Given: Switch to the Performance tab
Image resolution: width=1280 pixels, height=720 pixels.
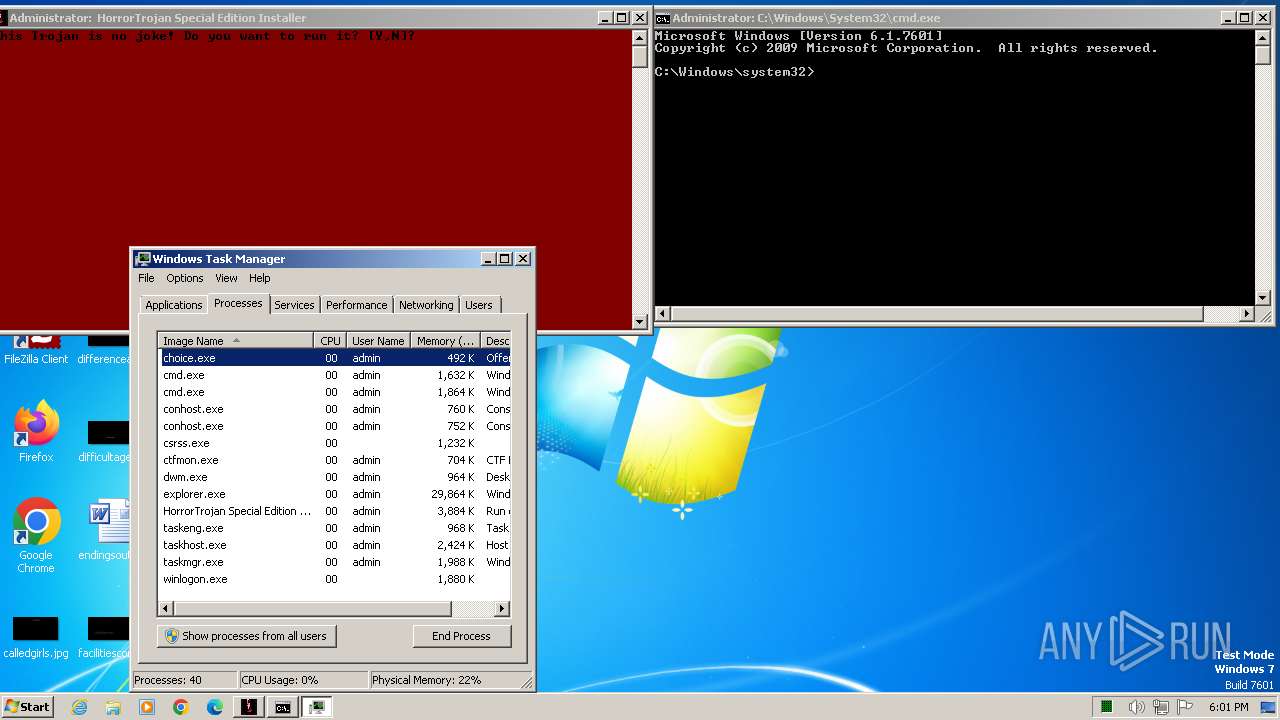Looking at the screenshot, I should click(x=357, y=305).
